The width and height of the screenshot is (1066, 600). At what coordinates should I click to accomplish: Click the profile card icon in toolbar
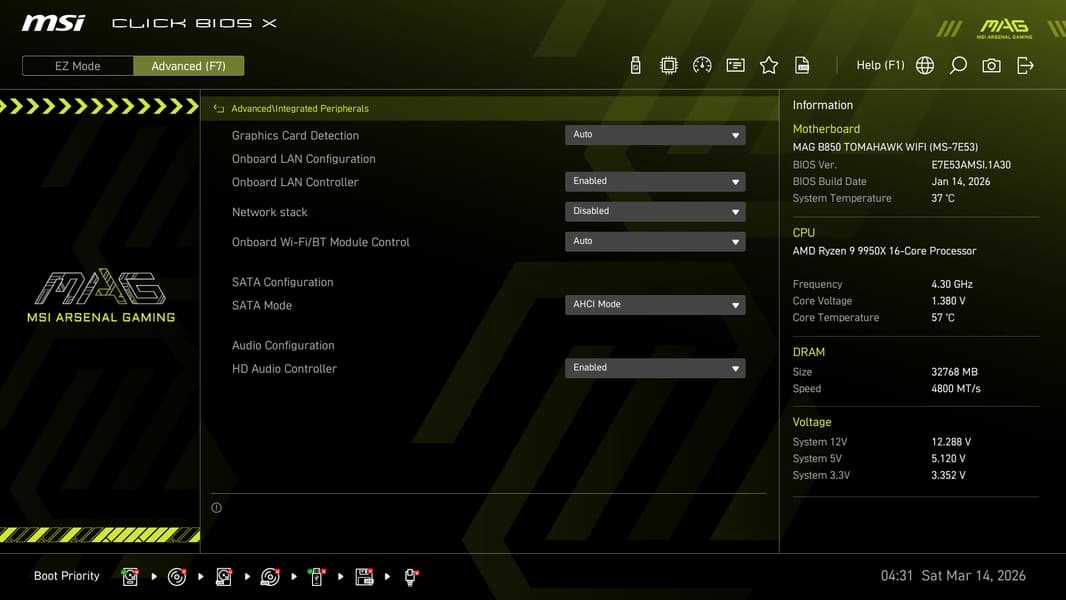pos(736,65)
